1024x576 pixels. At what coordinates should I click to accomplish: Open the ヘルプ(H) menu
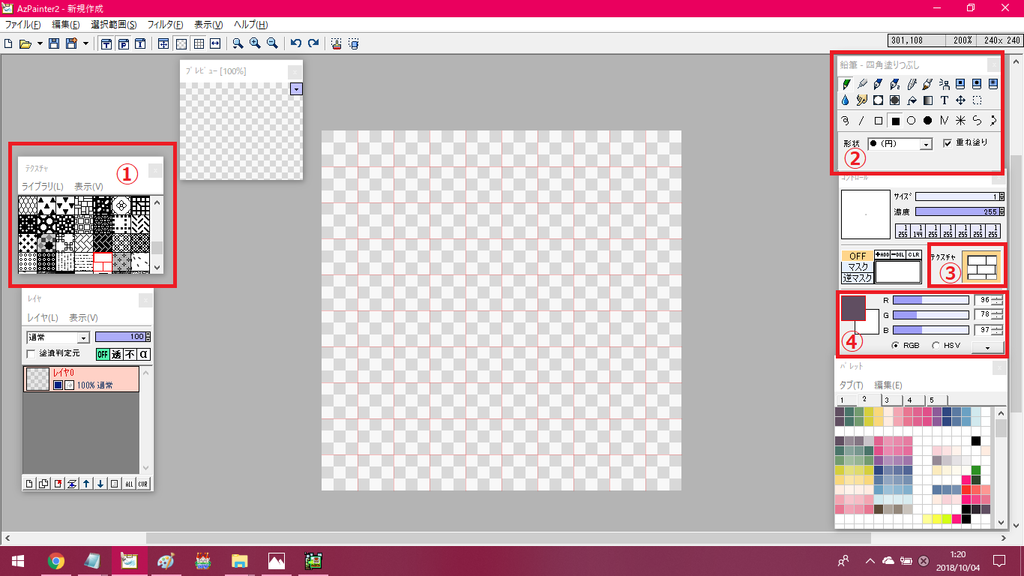[251, 25]
